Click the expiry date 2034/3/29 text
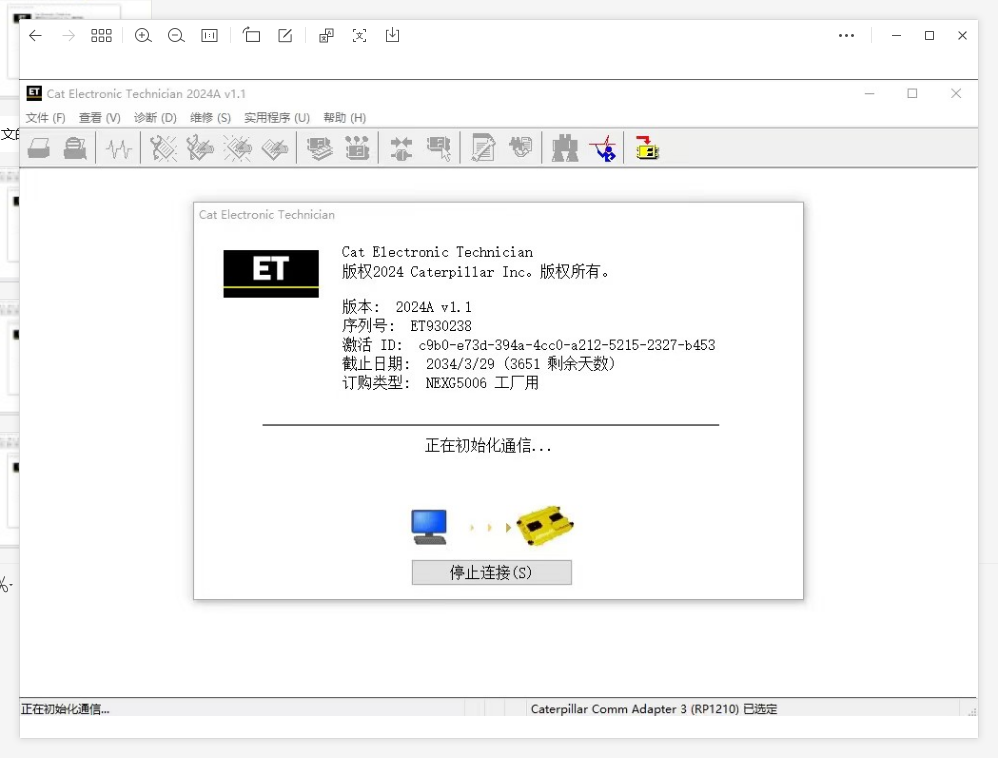The image size is (998, 758). coord(460,364)
